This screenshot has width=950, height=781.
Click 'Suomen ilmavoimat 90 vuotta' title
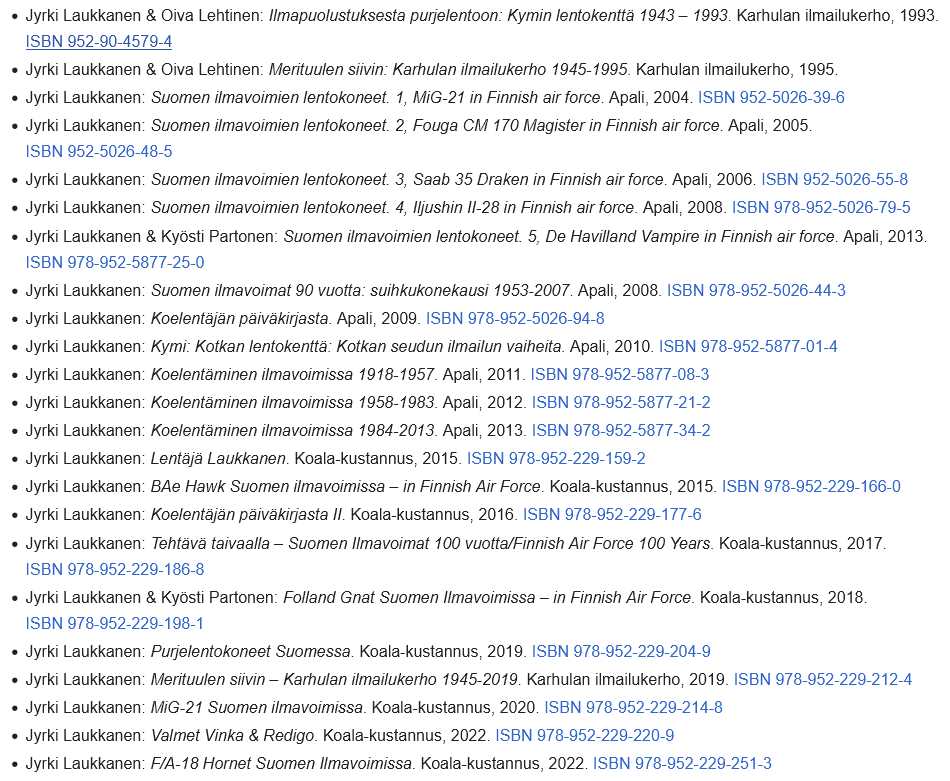coord(257,290)
